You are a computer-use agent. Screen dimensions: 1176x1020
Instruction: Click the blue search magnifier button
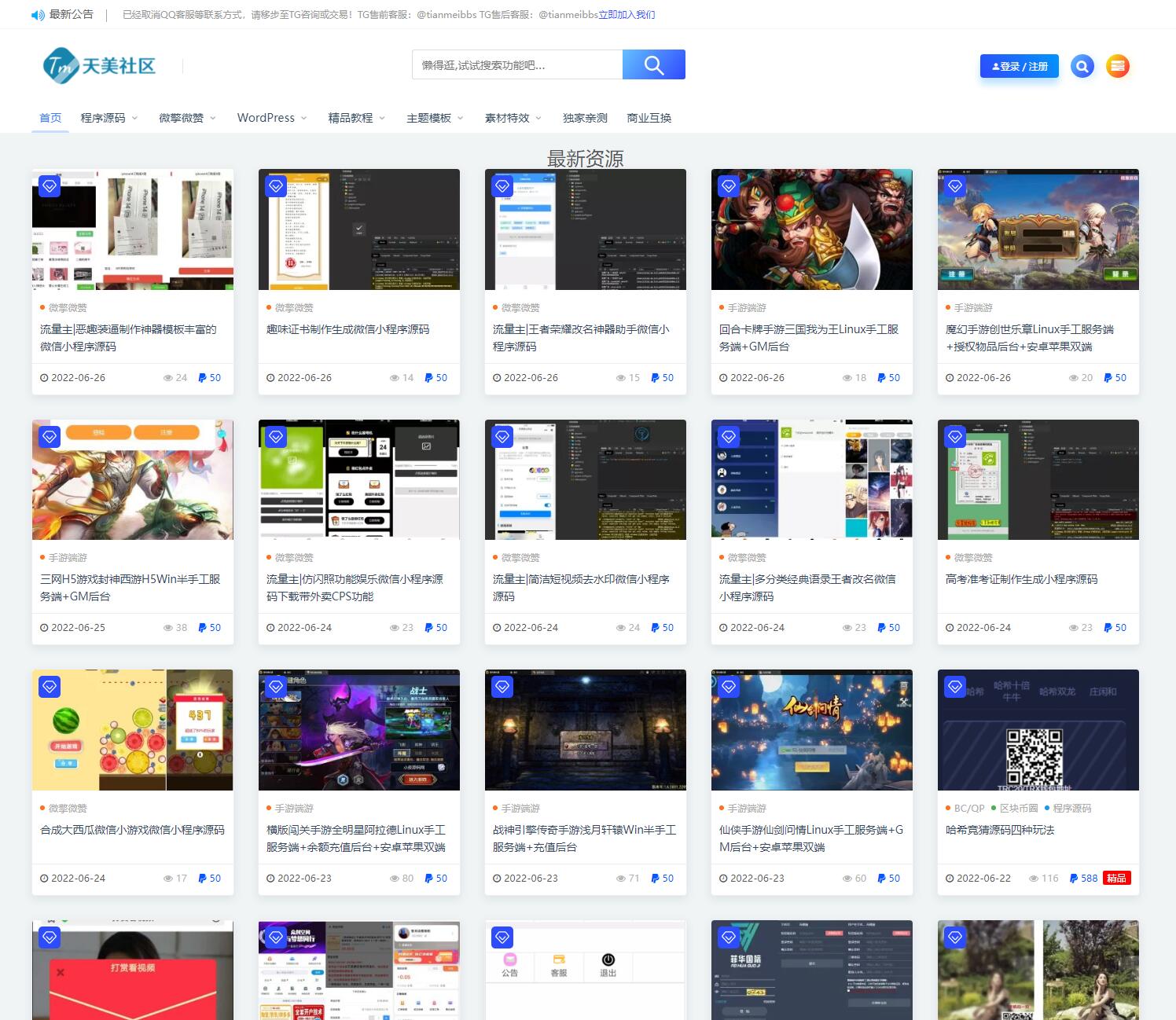pos(654,64)
